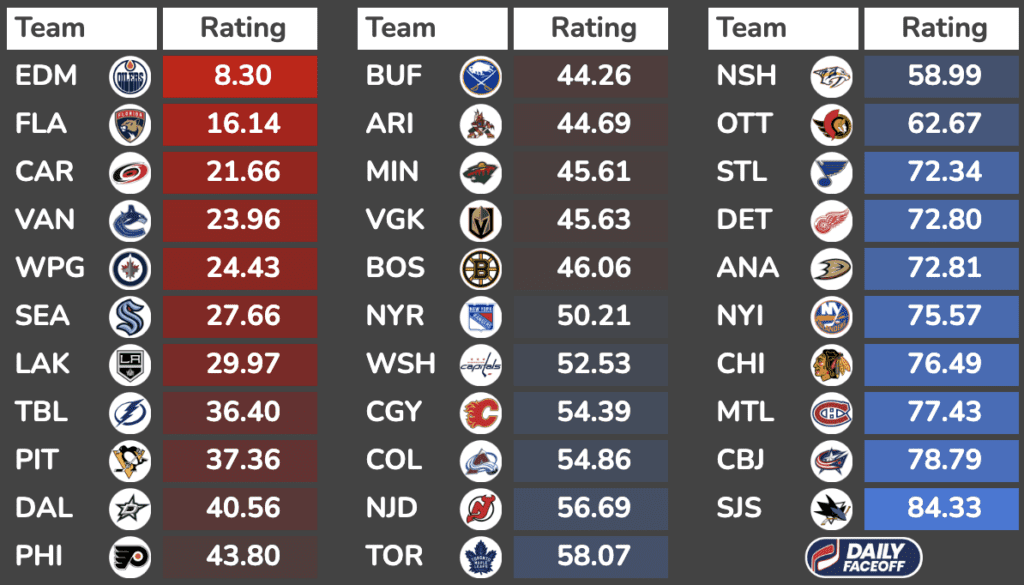Click the third column Rating header
The image size is (1024, 585).
[x=943, y=29]
